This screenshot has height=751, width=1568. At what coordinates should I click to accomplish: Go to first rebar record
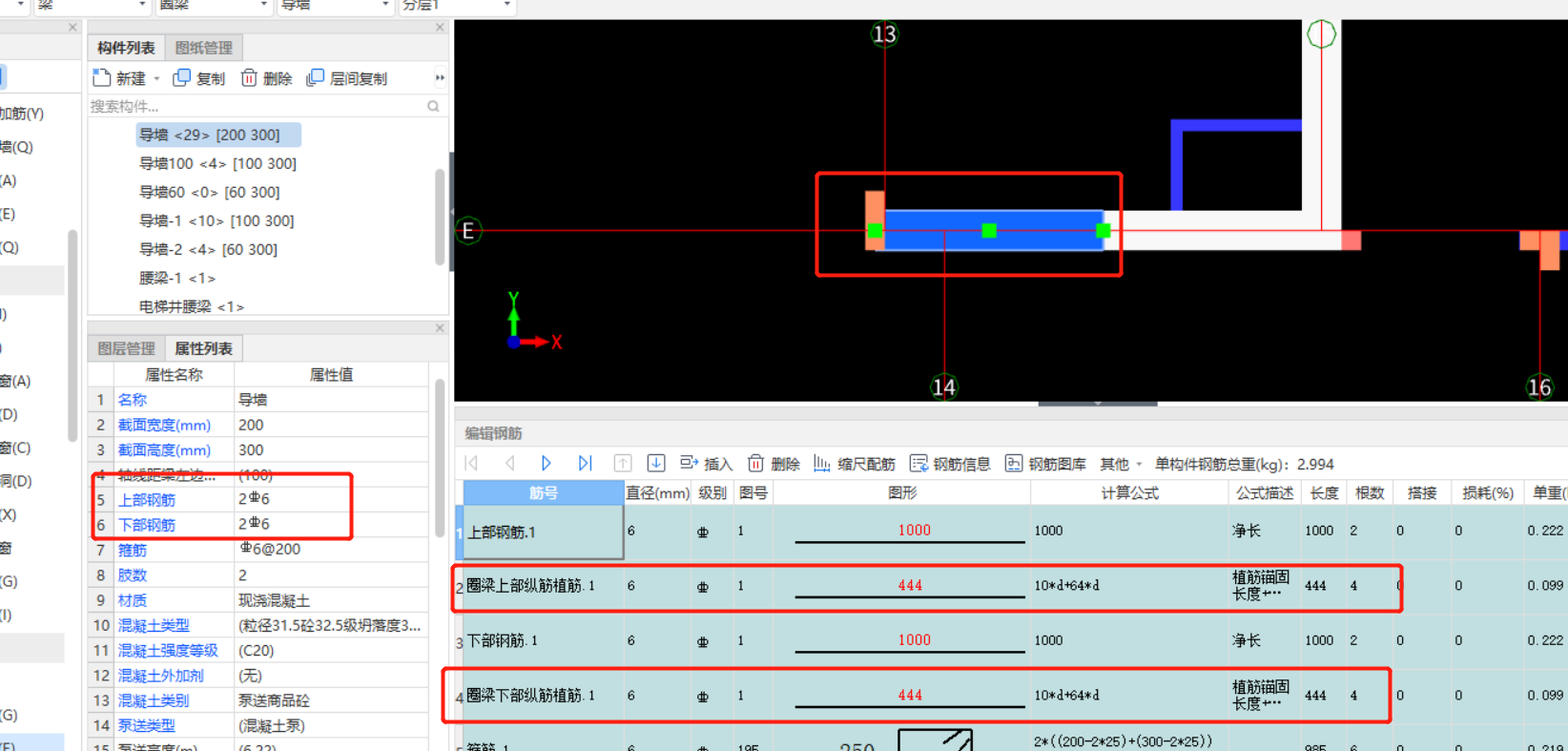point(472,464)
